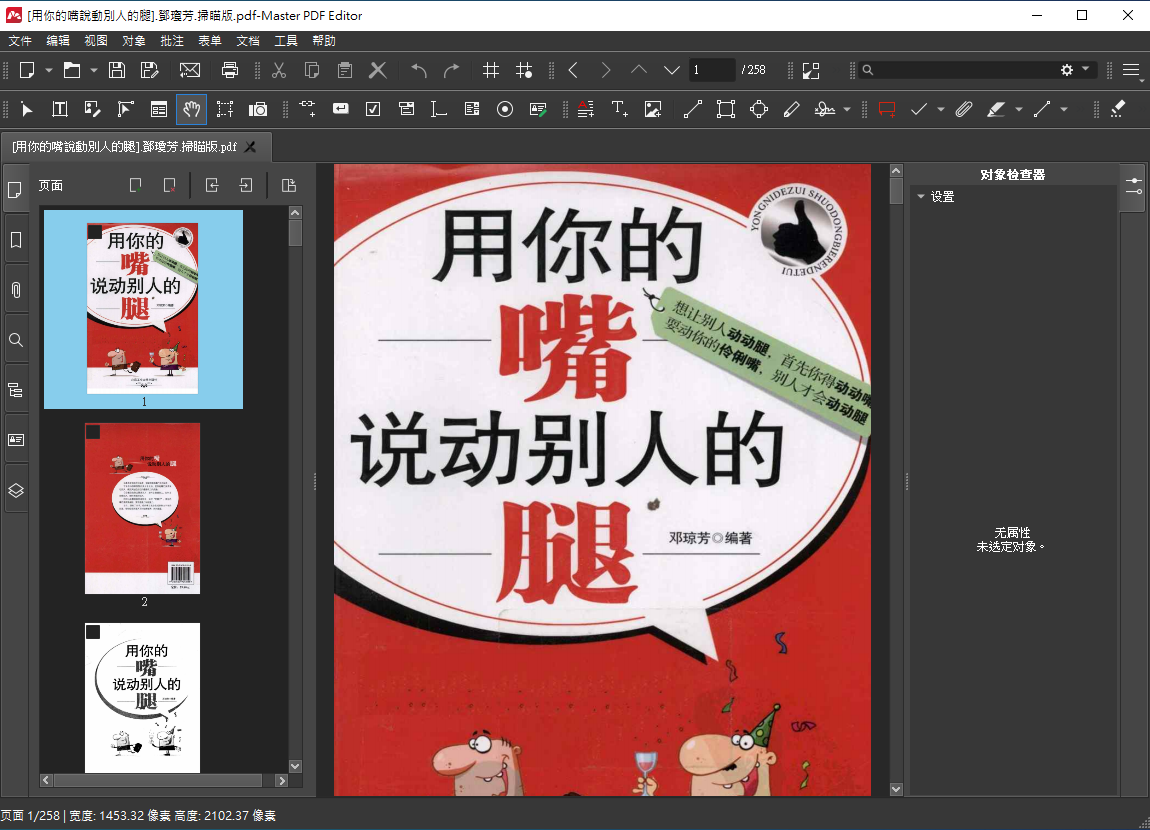Open the Bookmarks sidebar panel
This screenshot has height=830, width=1150.
[15, 240]
